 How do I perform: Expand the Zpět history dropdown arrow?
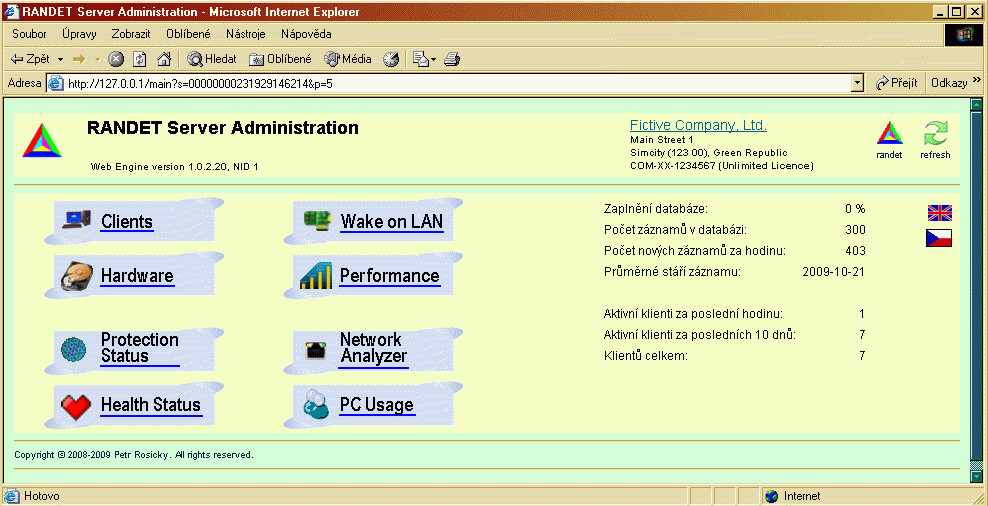[60, 59]
